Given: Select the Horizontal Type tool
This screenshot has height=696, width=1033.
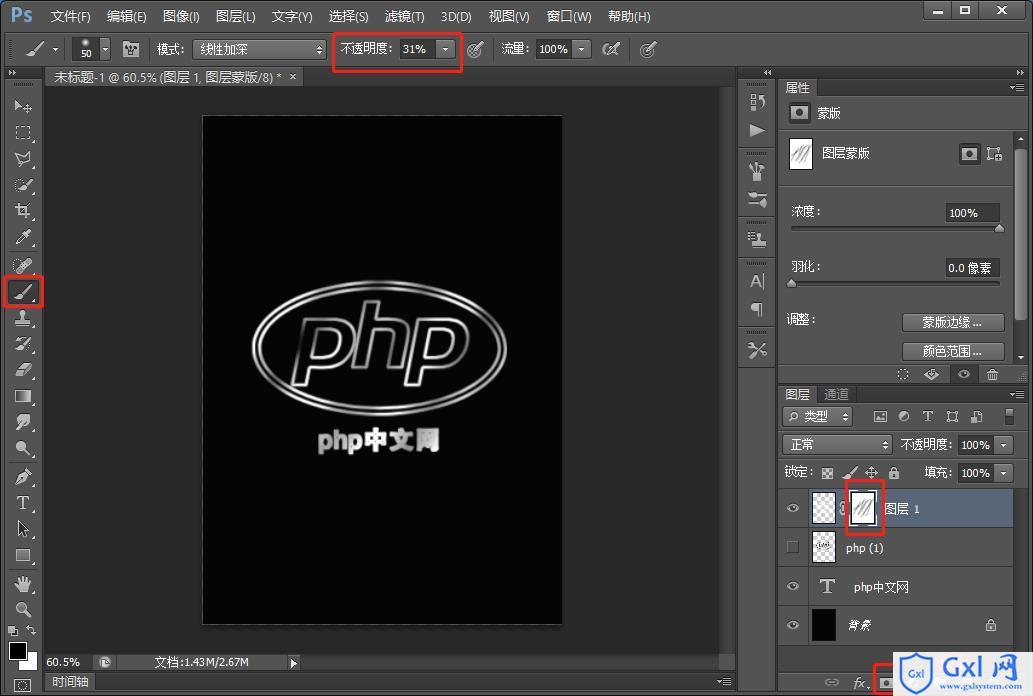Looking at the screenshot, I should point(23,503).
